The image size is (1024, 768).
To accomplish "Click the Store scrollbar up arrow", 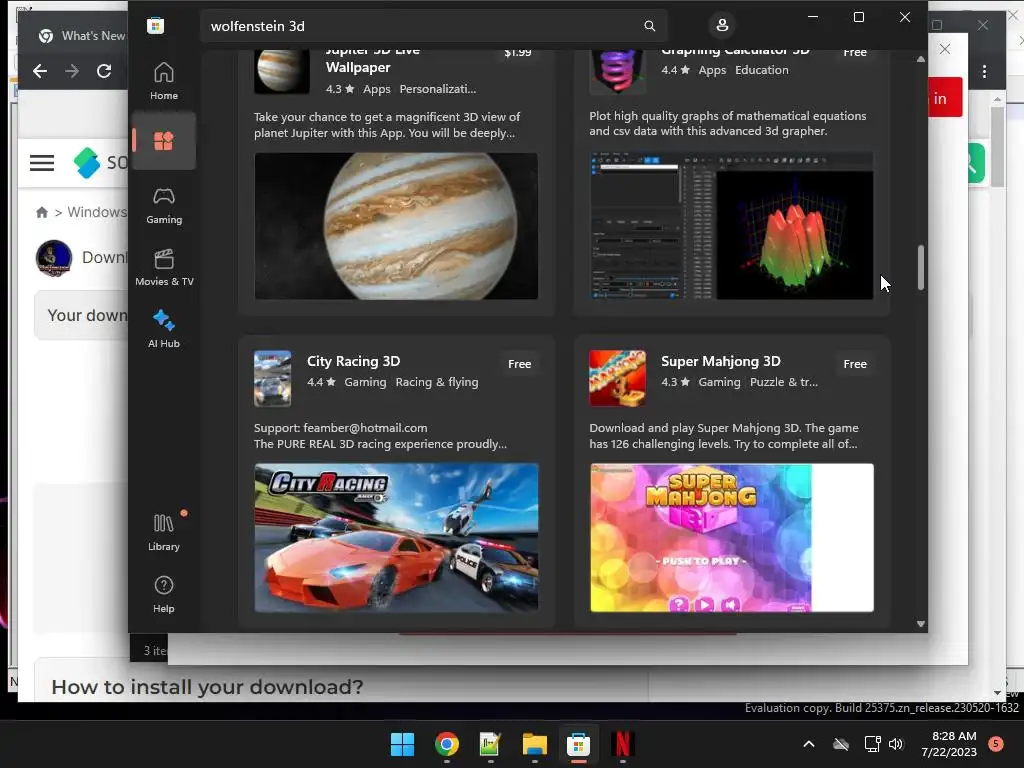I will [920, 59].
